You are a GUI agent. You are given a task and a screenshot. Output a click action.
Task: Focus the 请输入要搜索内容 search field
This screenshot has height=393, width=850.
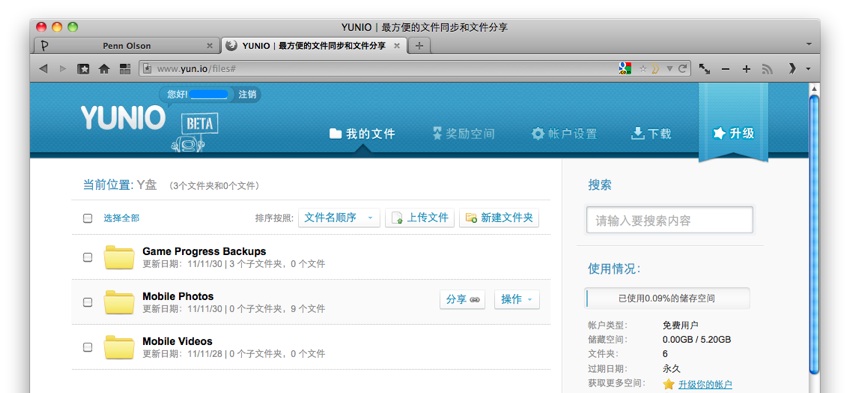pyautogui.click(x=669, y=220)
